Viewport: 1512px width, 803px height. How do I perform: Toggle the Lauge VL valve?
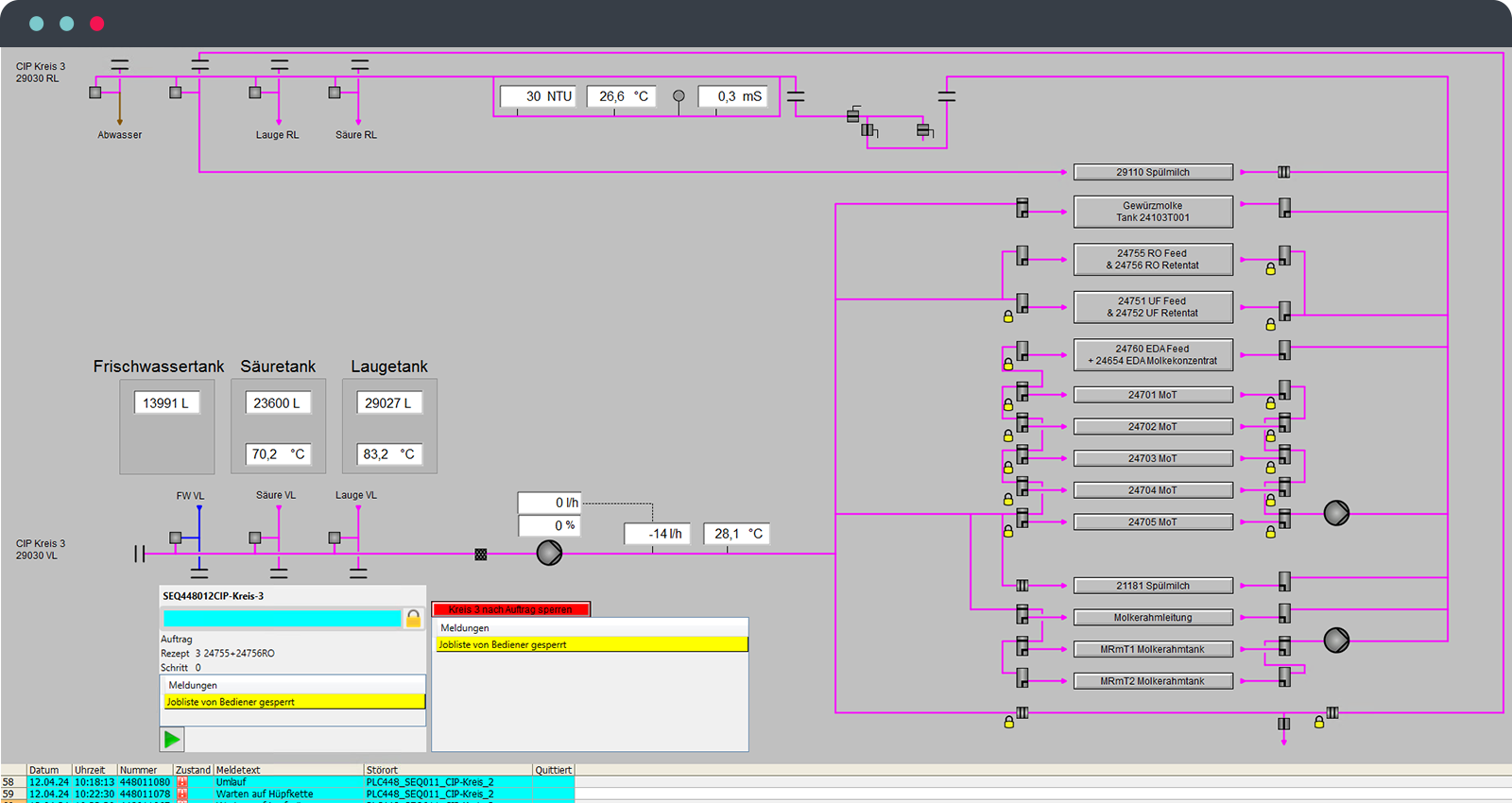click(335, 538)
